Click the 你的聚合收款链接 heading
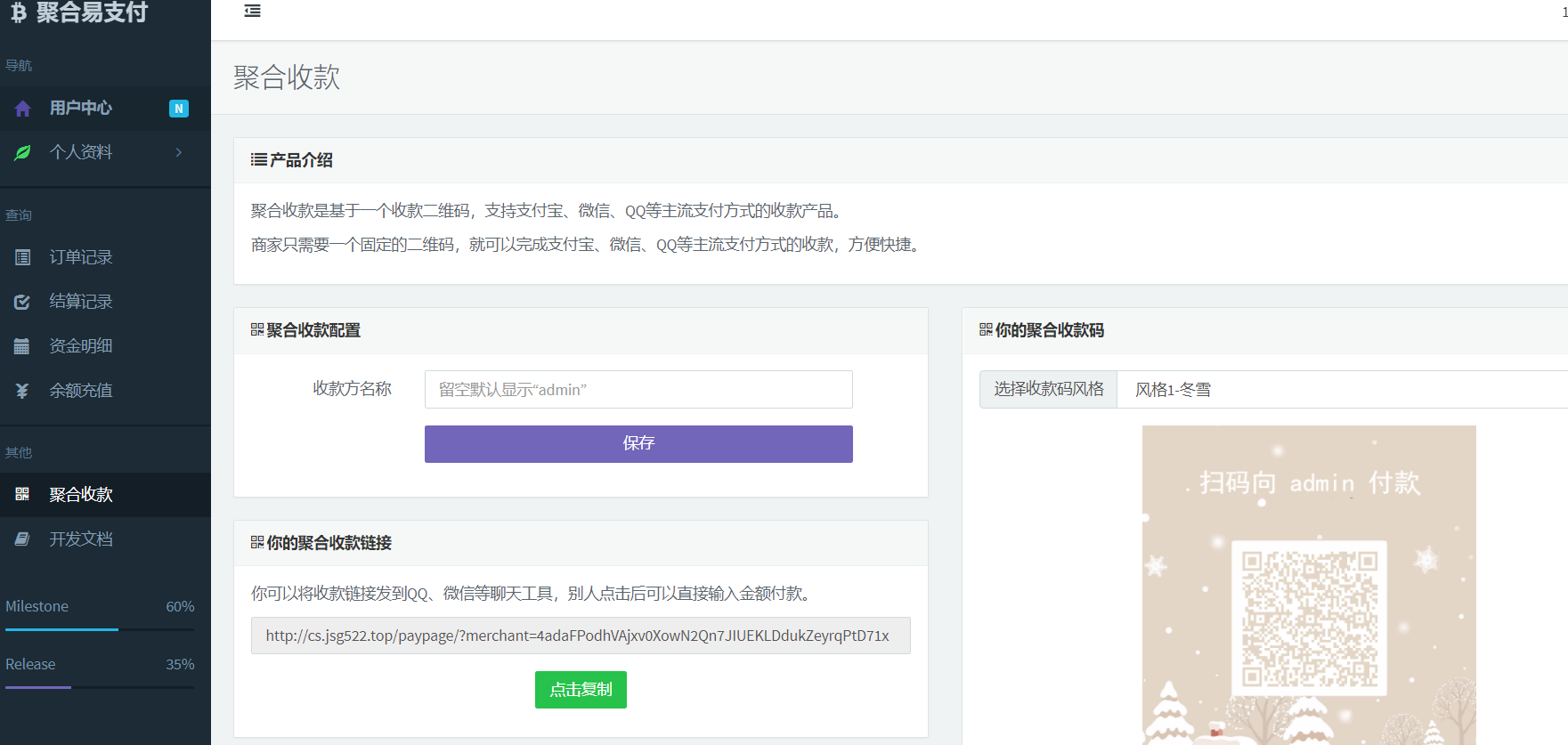The image size is (1568, 745). coord(329,542)
